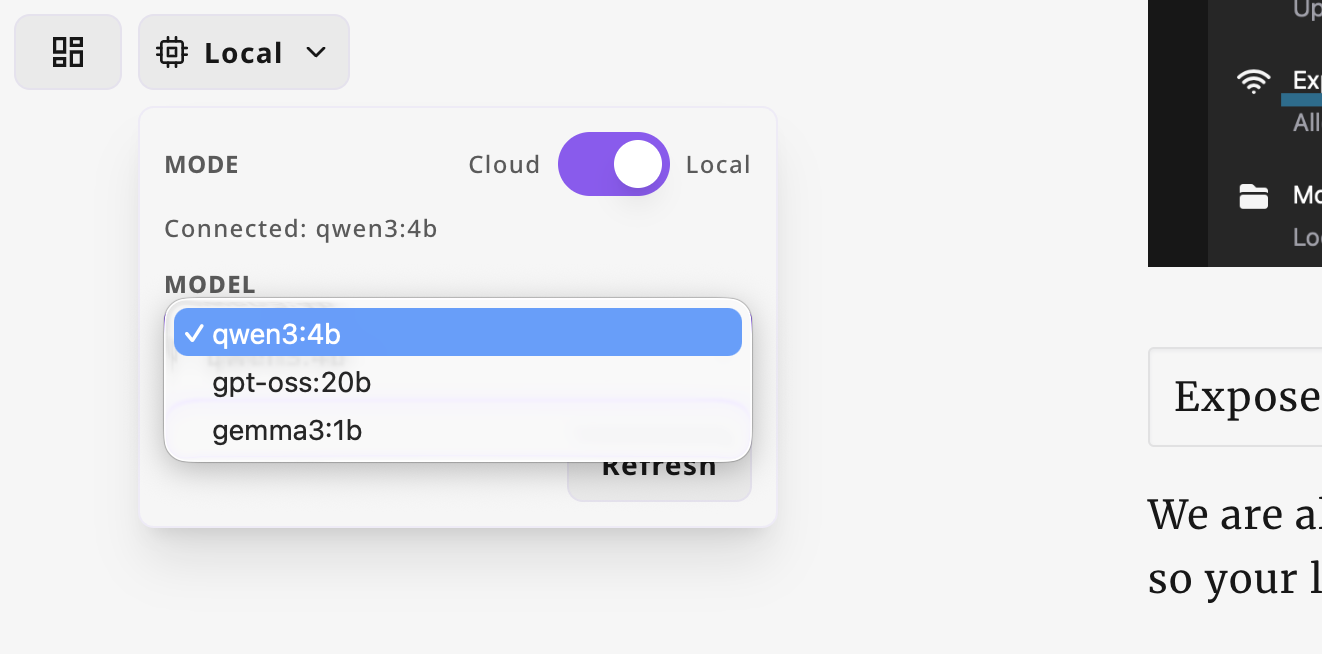The width and height of the screenshot is (1322, 654).
Task: Switch to Cloud via the Cloud label
Action: [504, 164]
